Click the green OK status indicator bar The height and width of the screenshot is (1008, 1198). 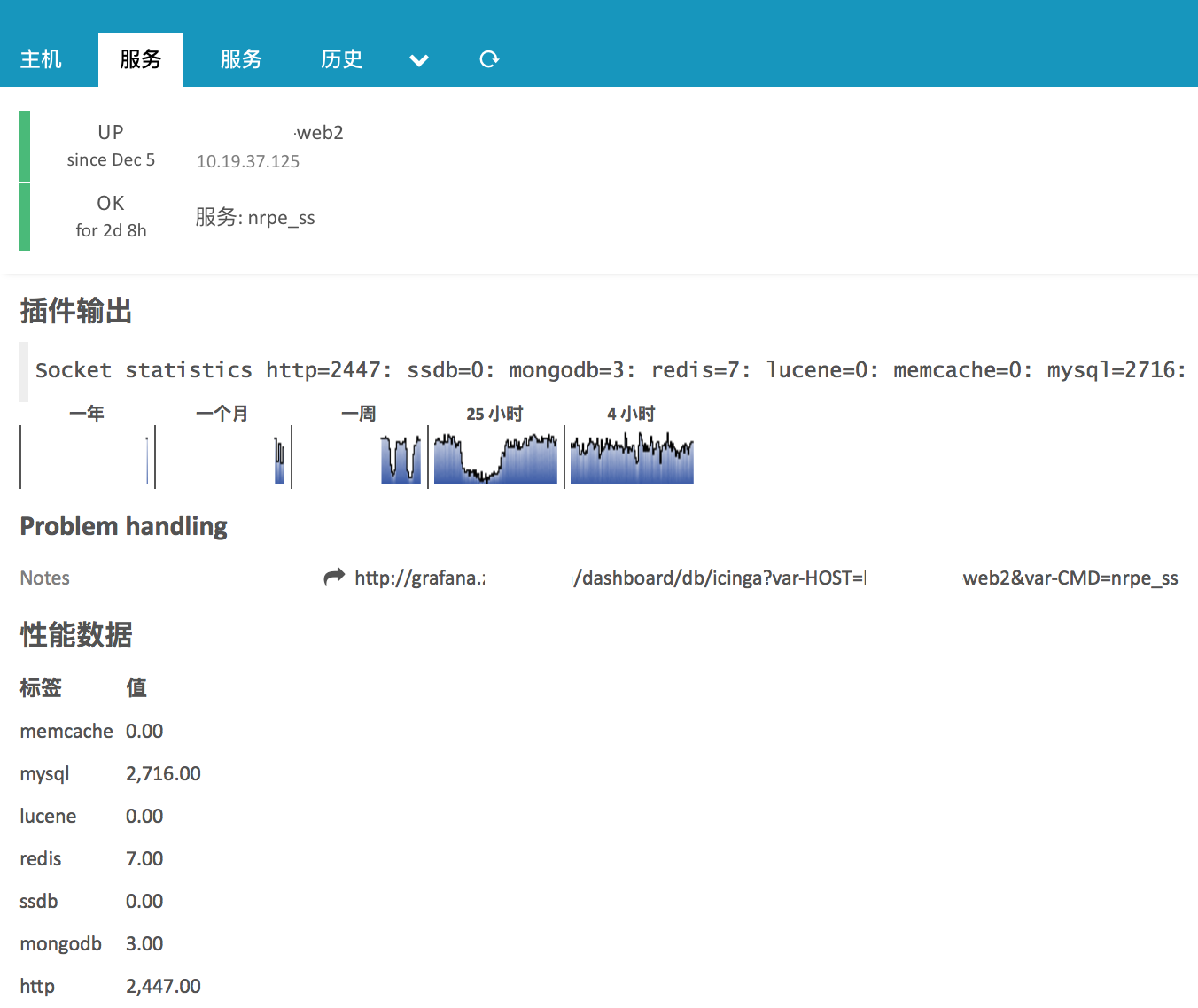click(x=24, y=216)
